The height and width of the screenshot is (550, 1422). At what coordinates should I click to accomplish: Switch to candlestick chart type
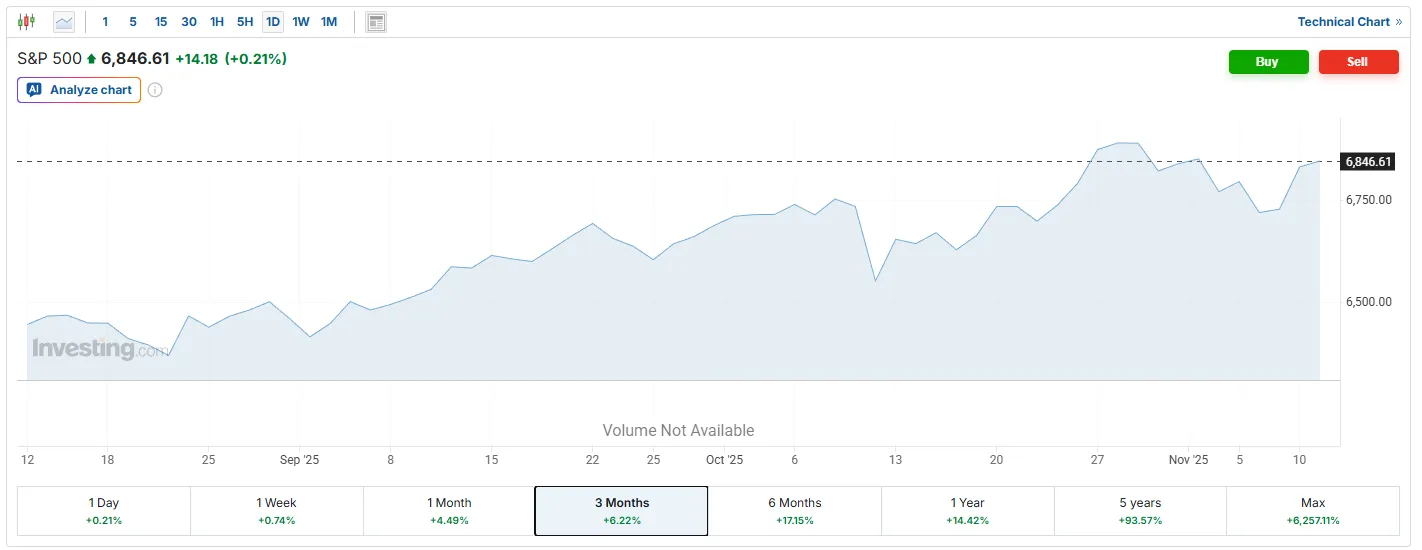(26, 21)
